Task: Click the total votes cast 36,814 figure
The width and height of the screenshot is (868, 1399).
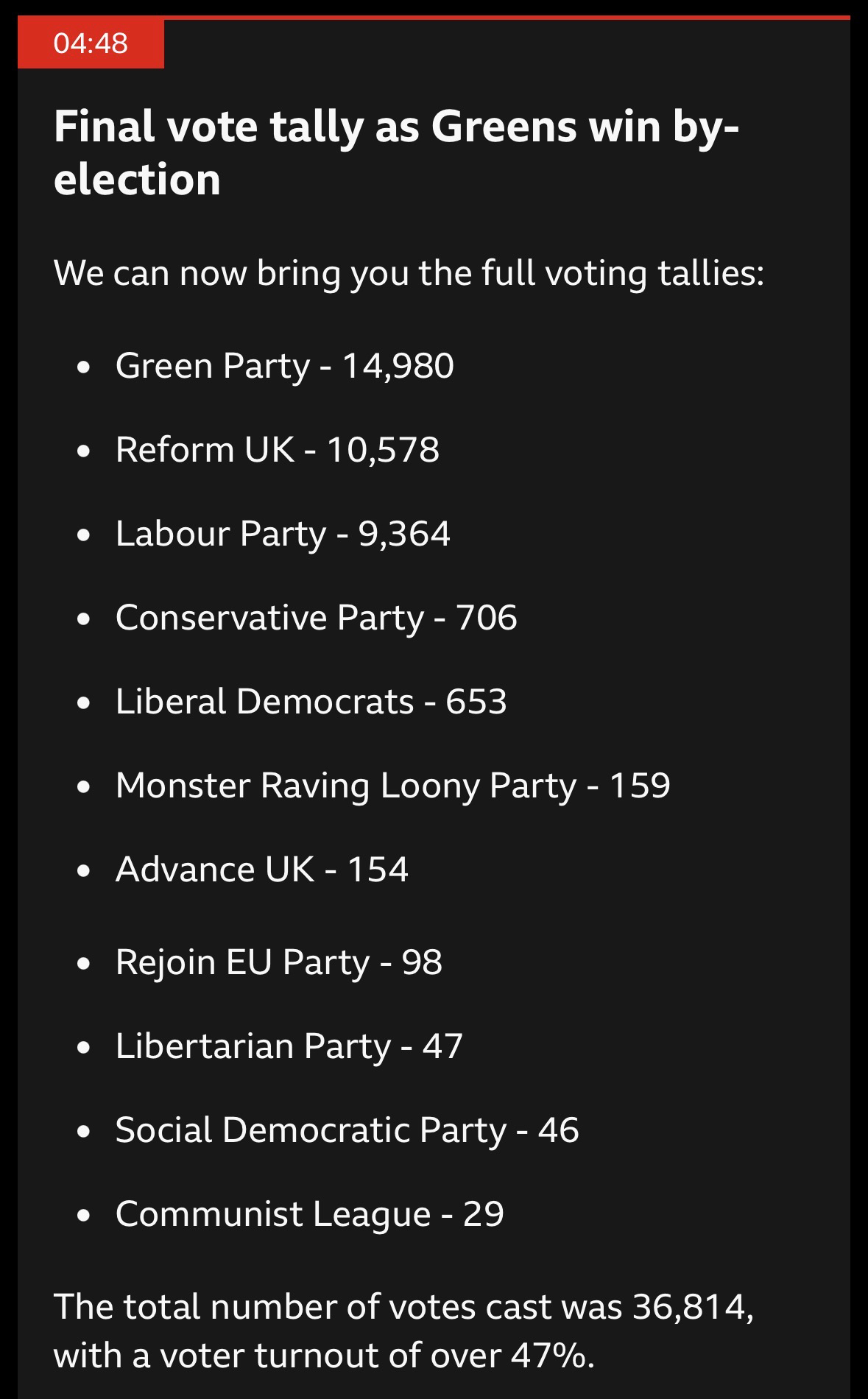Action: coord(691,1307)
